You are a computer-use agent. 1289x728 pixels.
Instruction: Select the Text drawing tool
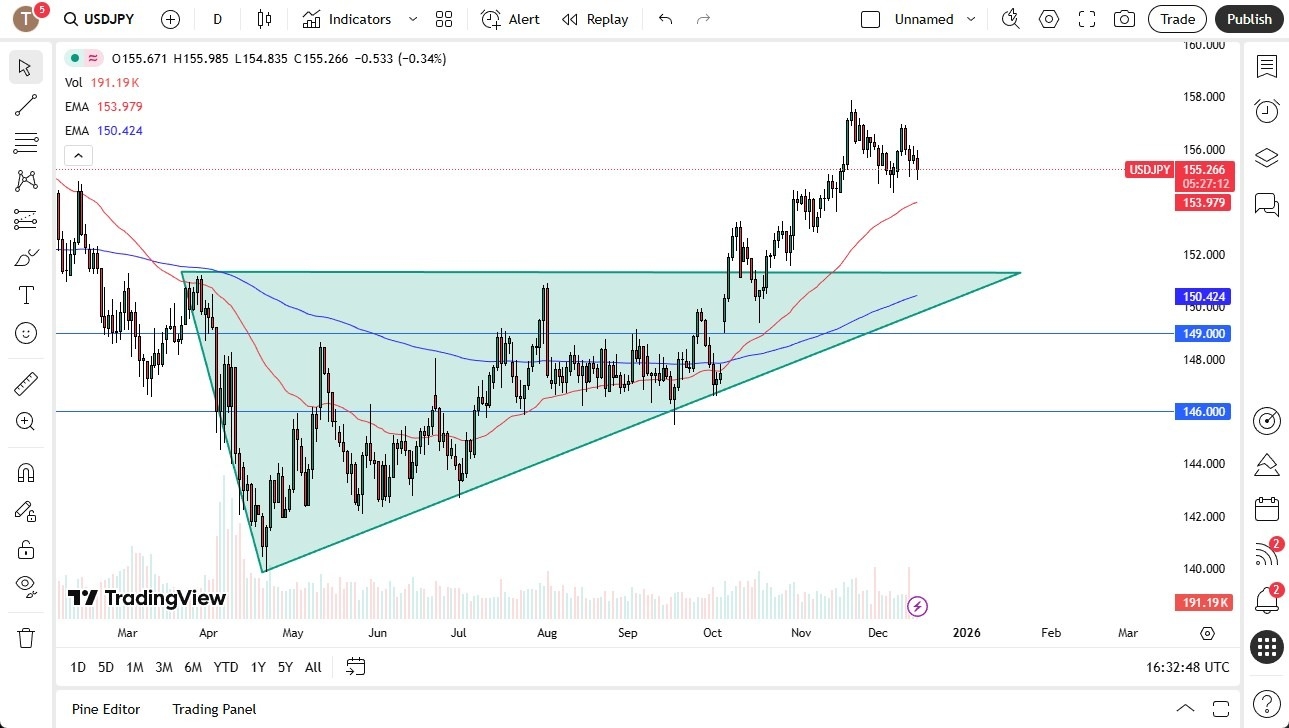pyautogui.click(x=25, y=294)
